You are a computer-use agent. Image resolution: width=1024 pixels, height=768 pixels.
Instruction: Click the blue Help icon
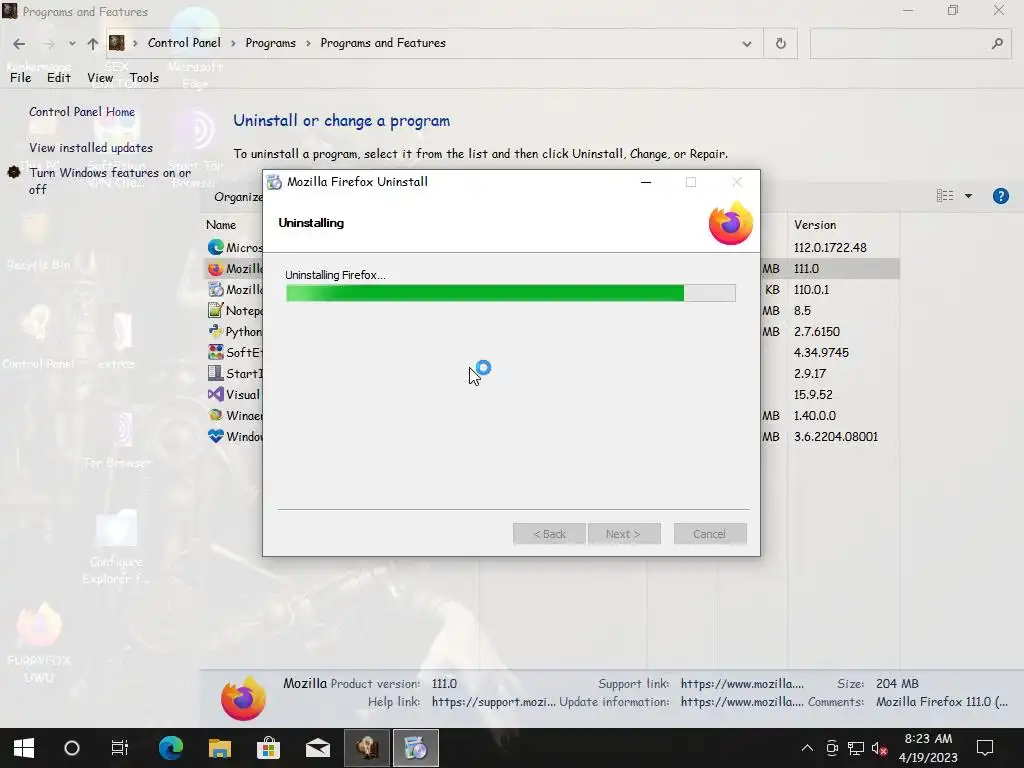pos(1000,196)
